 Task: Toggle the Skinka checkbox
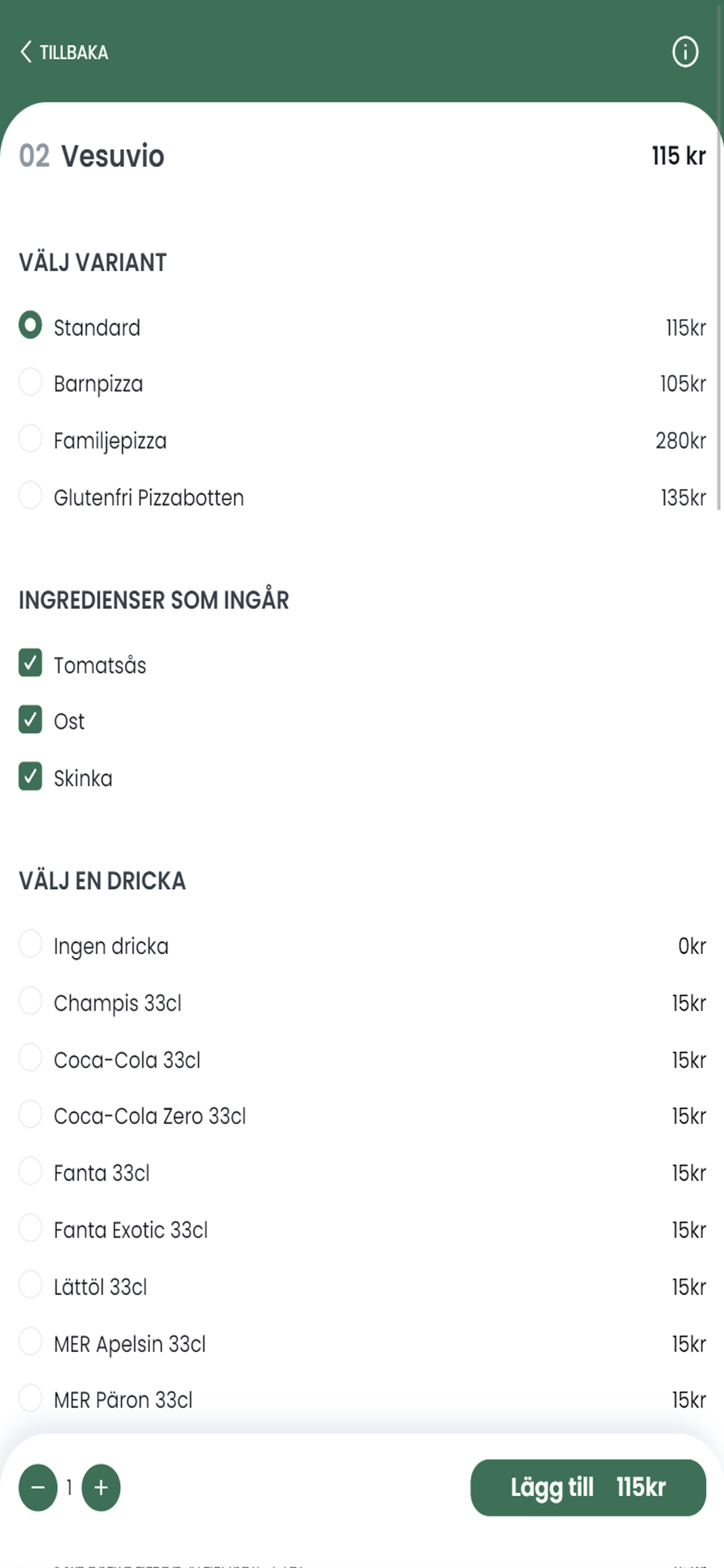pos(30,776)
